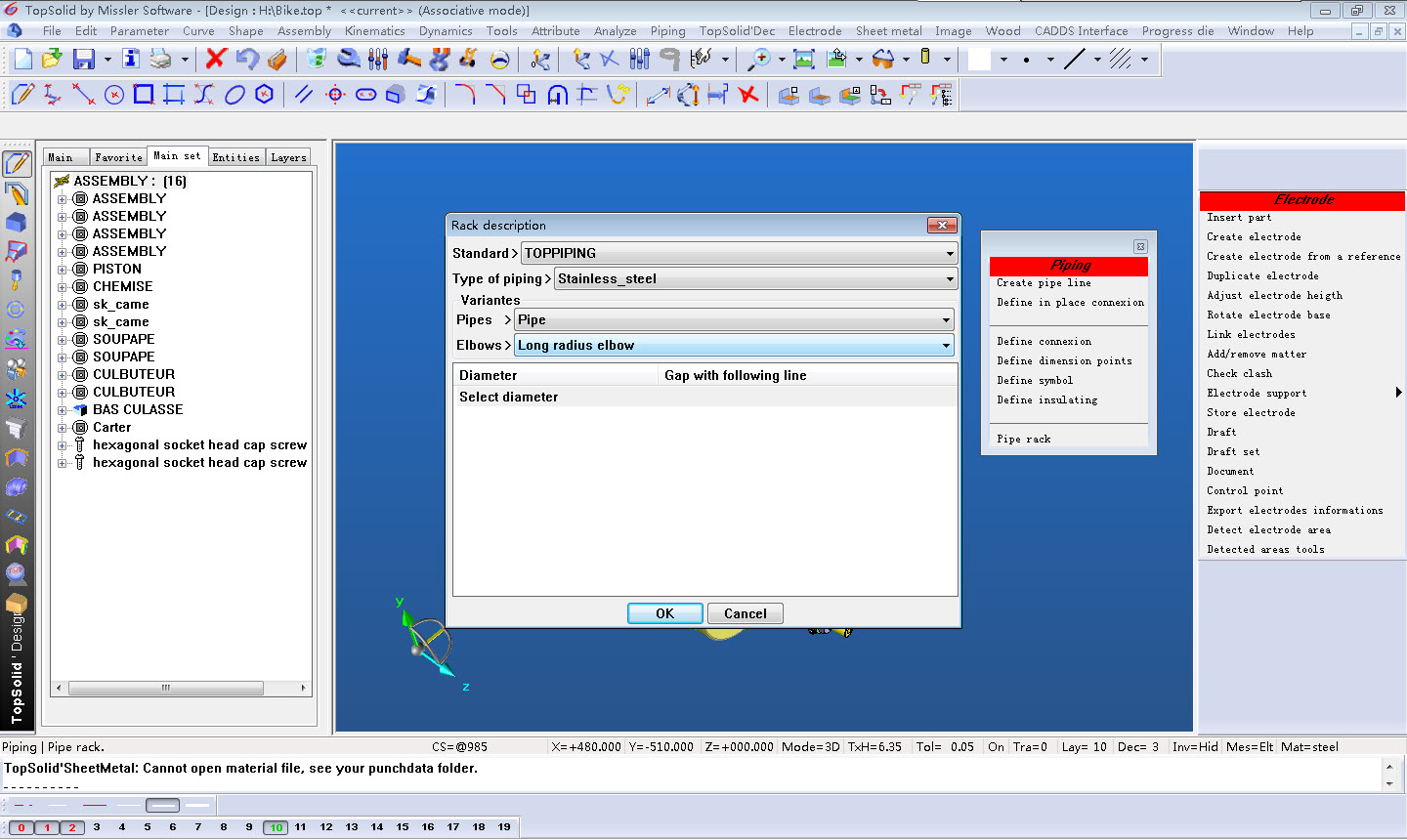Click Create electrode in Electrode panel

(x=1254, y=237)
